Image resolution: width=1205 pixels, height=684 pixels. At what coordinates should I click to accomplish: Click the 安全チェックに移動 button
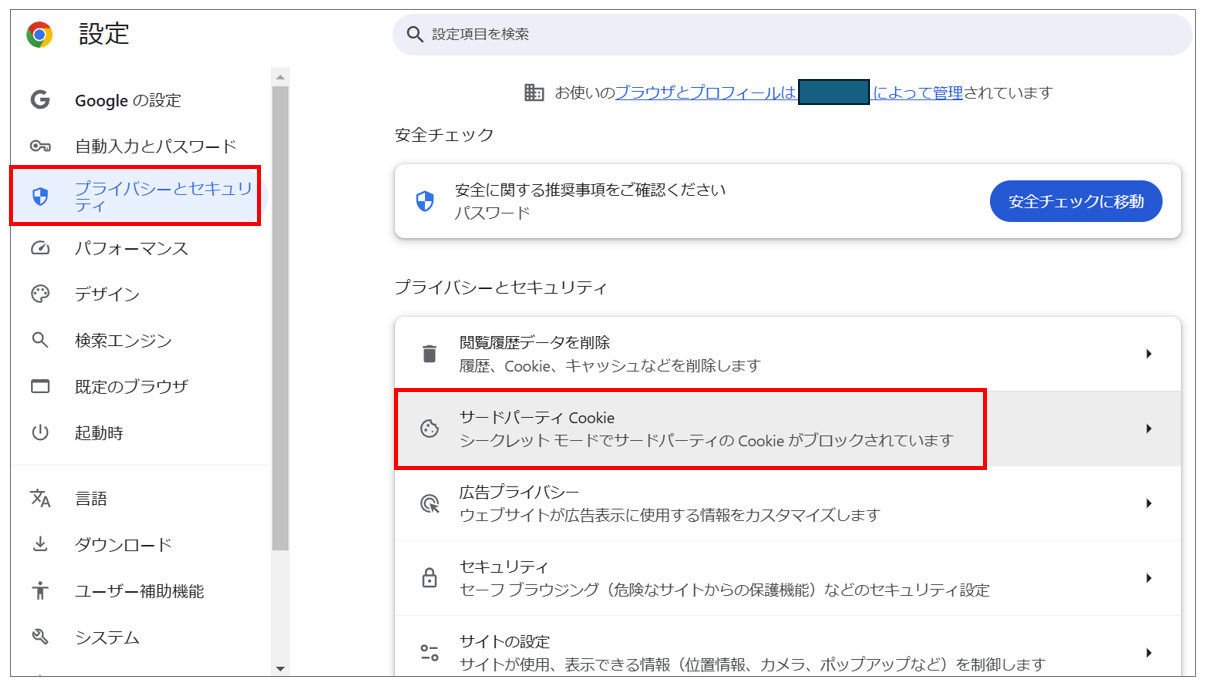tap(1075, 201)
